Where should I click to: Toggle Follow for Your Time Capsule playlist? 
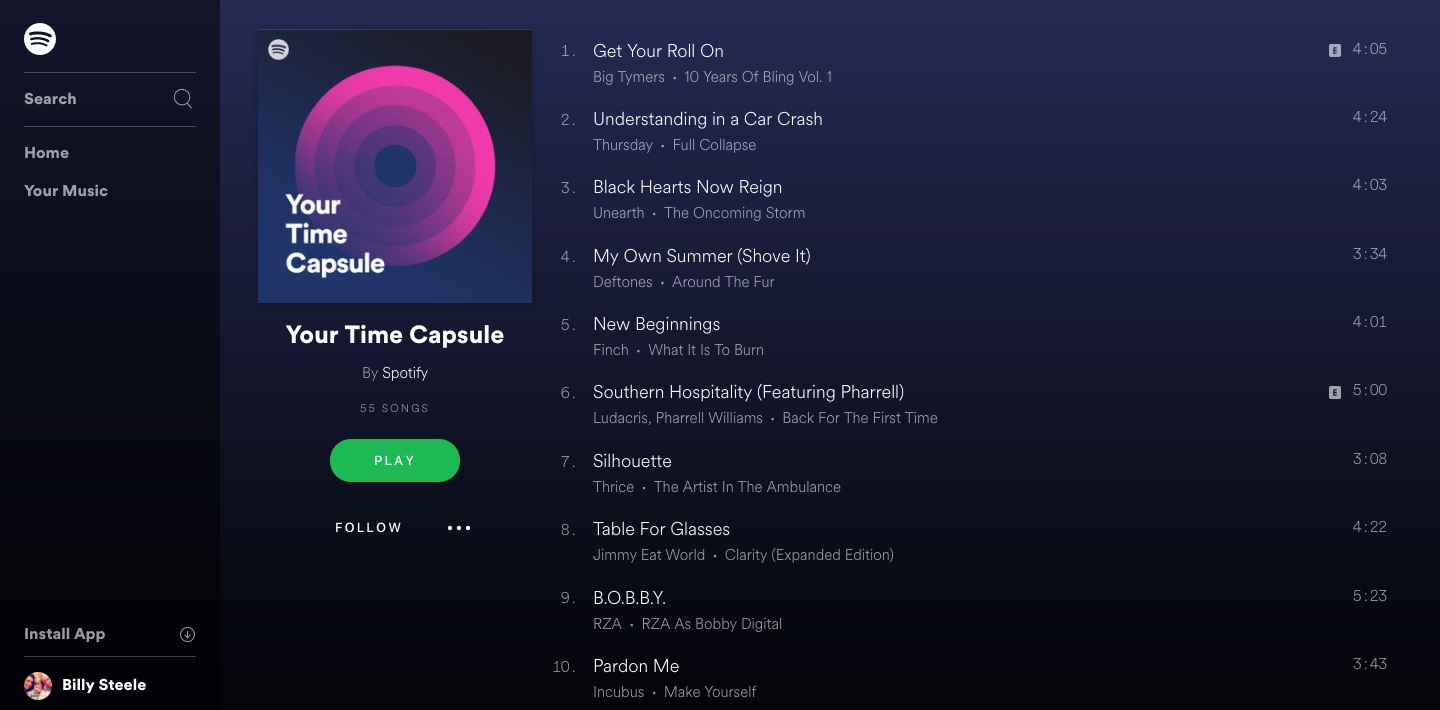369,528
